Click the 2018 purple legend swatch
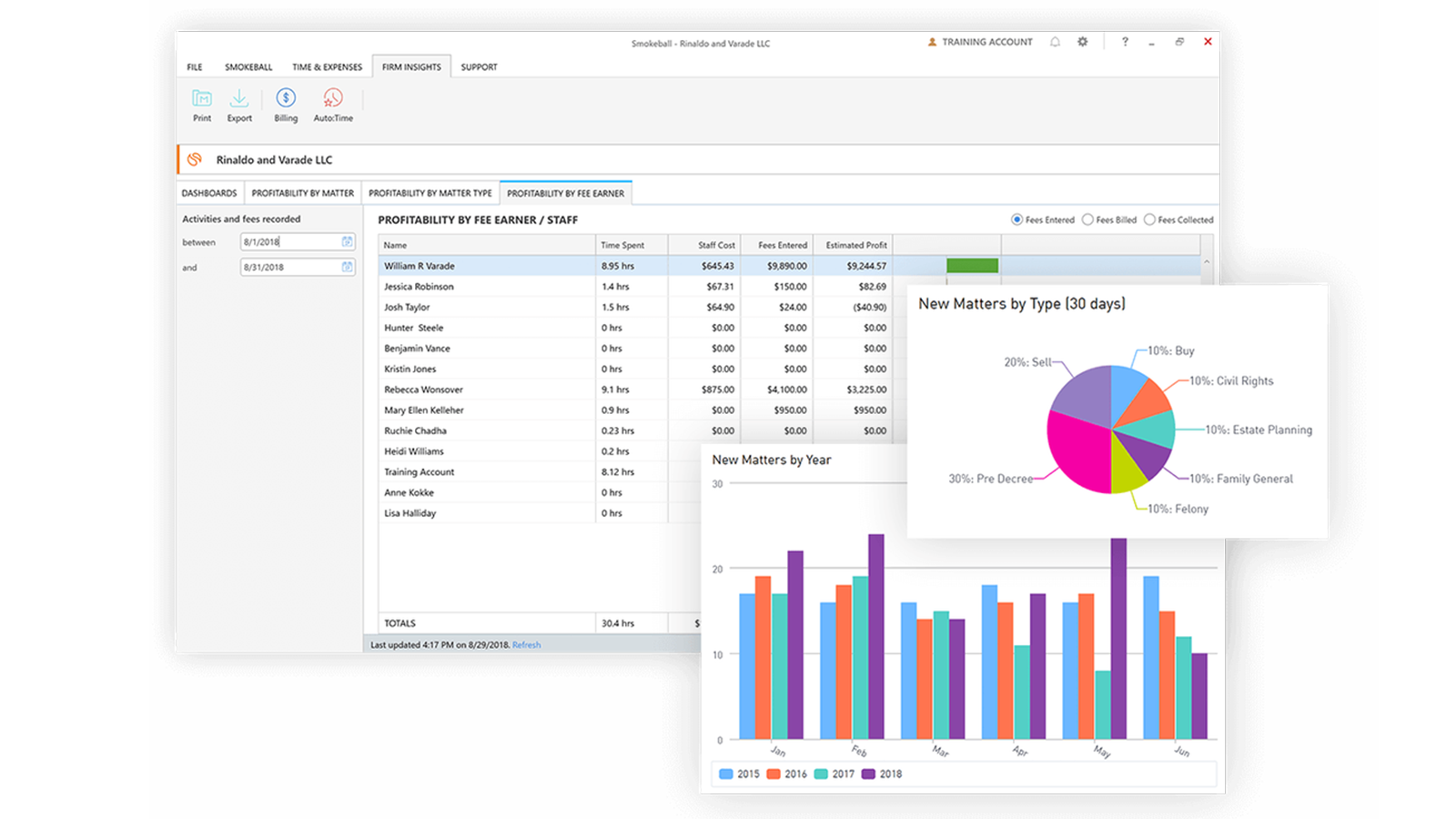The height and width of the screenshot is (819, 1456). (x=868, y=774)
